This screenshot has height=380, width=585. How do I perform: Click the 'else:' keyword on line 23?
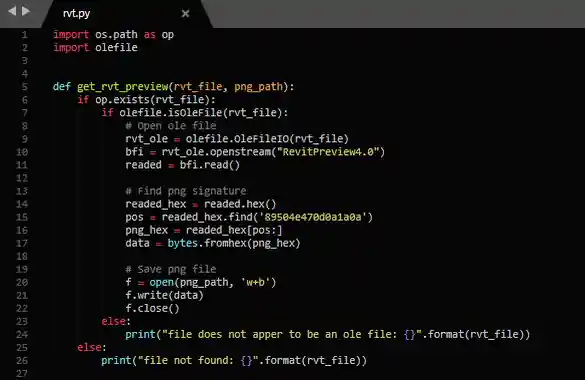(116, 321)
